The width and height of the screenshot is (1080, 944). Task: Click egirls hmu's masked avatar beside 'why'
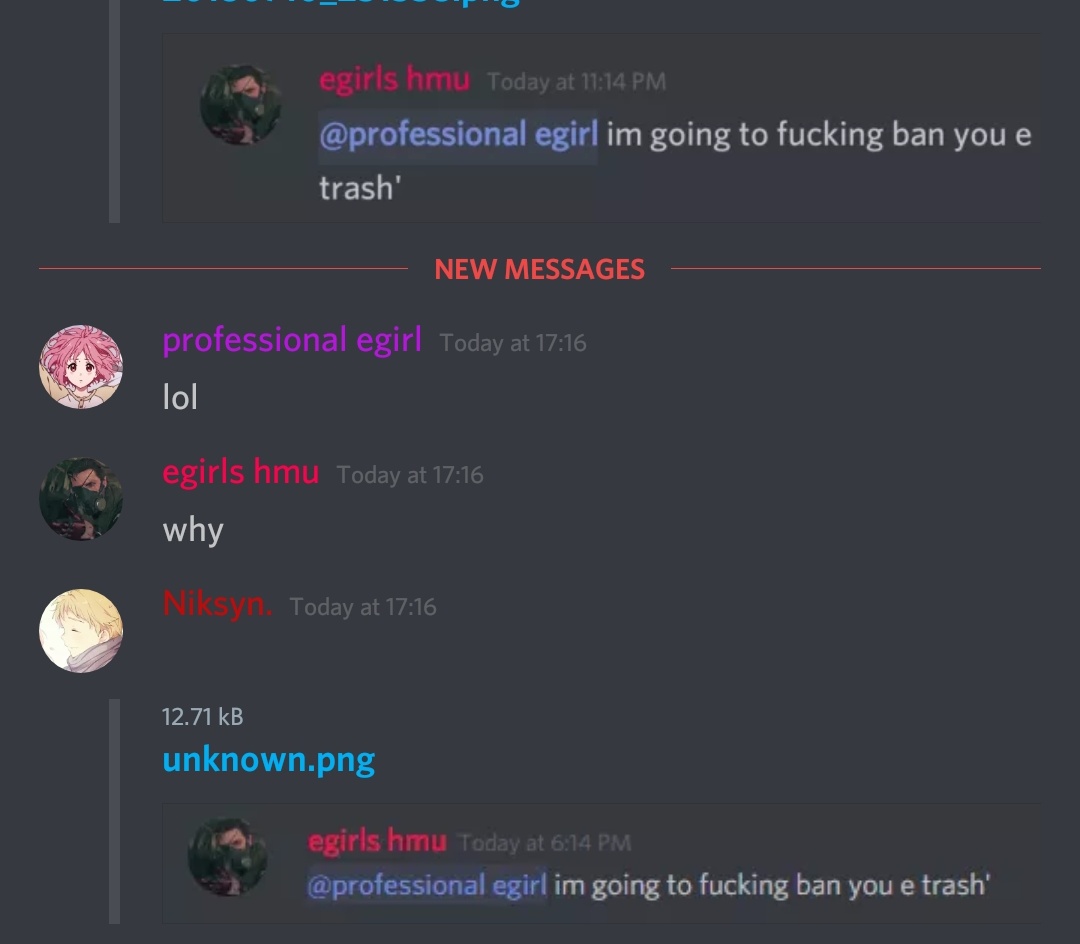point(81,499)
